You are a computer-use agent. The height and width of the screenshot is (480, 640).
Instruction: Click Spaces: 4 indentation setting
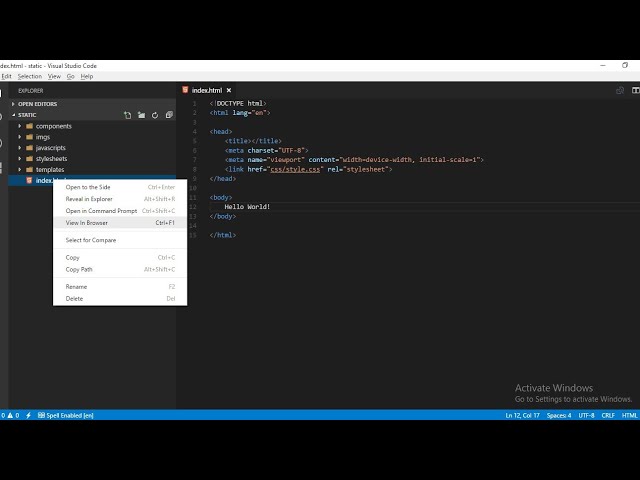[x=559, y=416]
